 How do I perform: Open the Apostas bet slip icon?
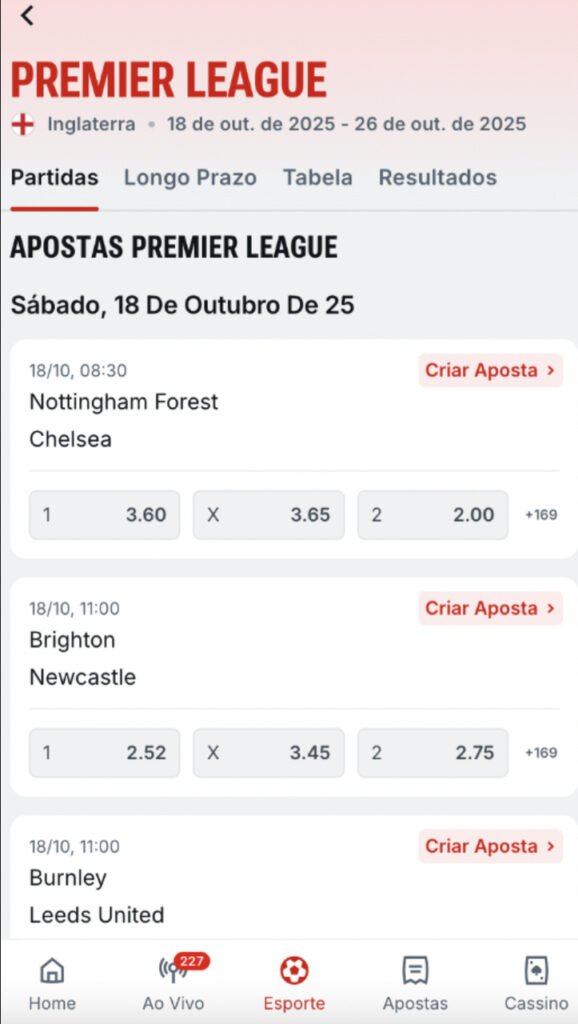pos(415,970)
